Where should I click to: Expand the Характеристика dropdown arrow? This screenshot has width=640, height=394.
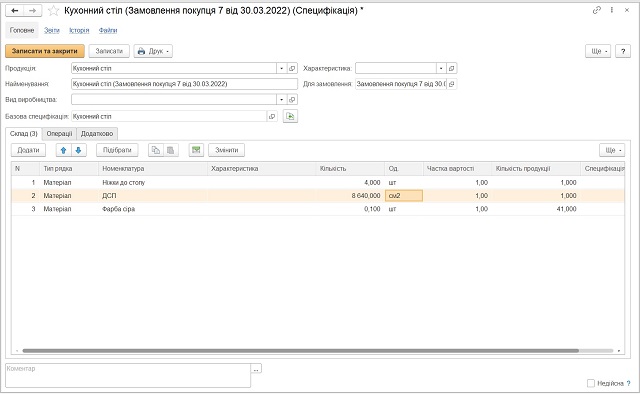point(441,68)
